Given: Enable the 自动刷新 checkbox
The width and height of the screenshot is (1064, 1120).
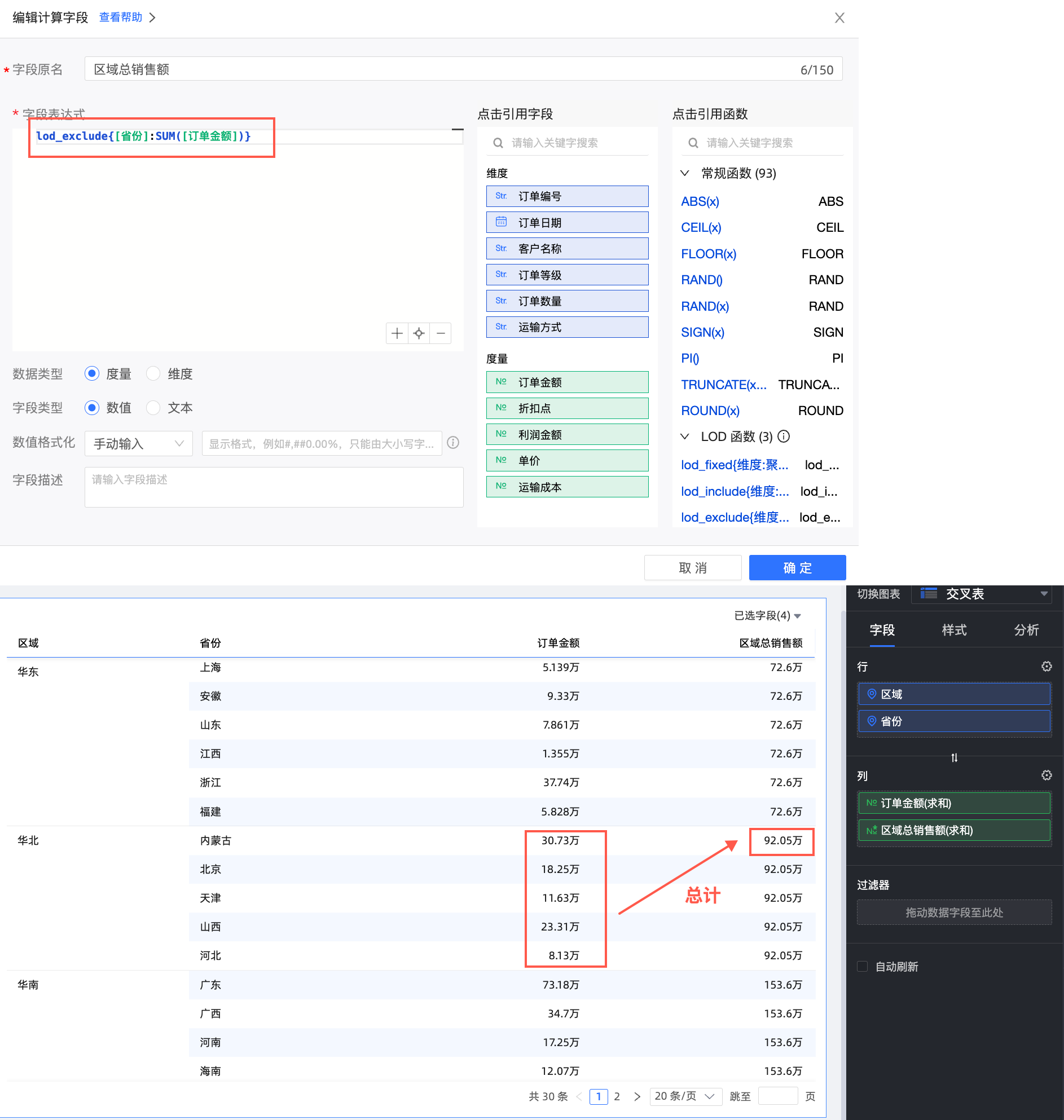Looking at the screenshot, I should 863,966.
